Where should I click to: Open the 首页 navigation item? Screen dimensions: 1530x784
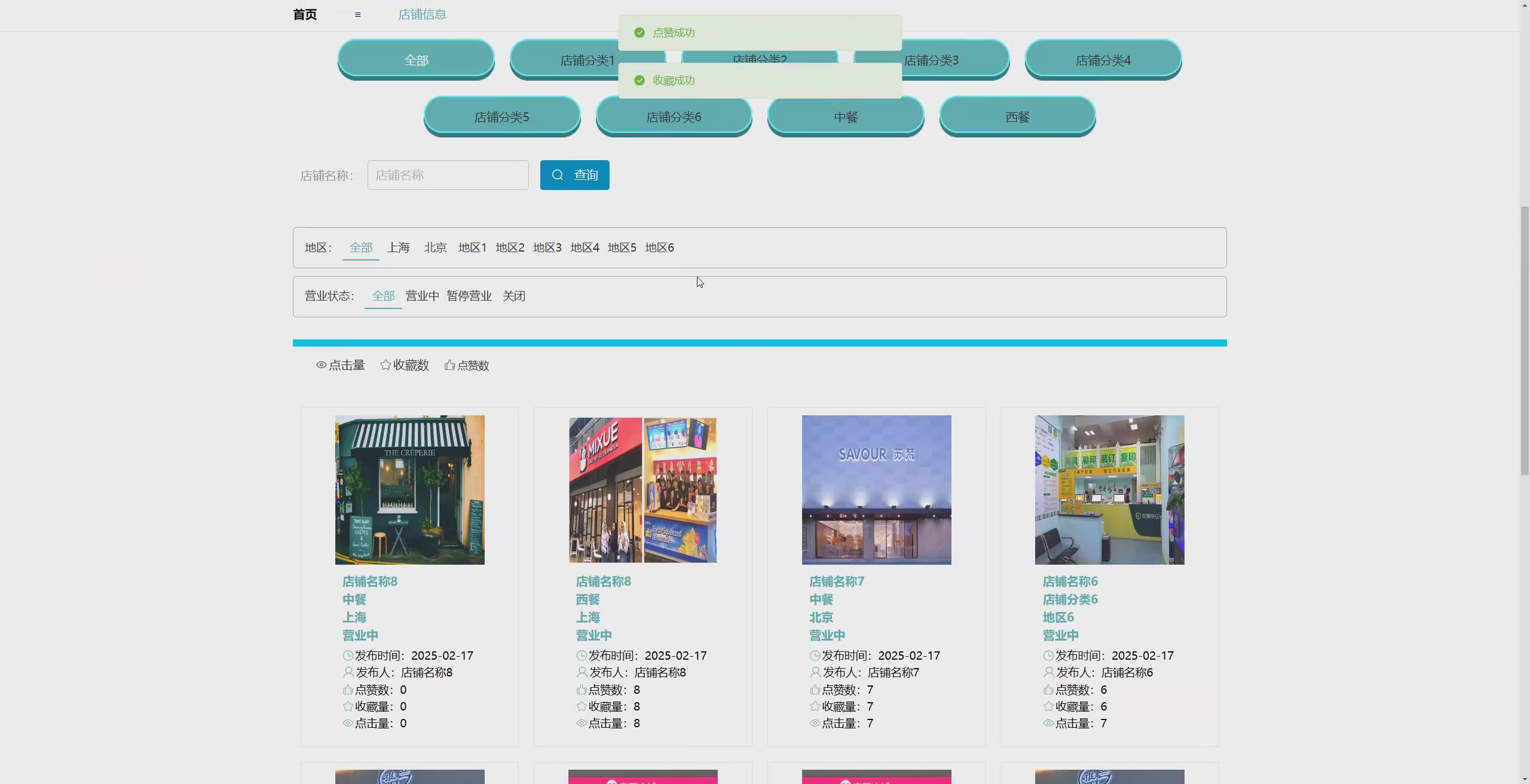(305, 14)
